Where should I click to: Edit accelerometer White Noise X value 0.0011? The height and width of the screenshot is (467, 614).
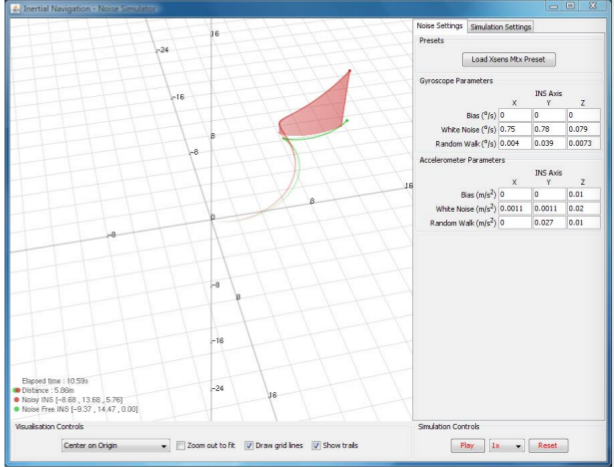(x=515, y=209)
